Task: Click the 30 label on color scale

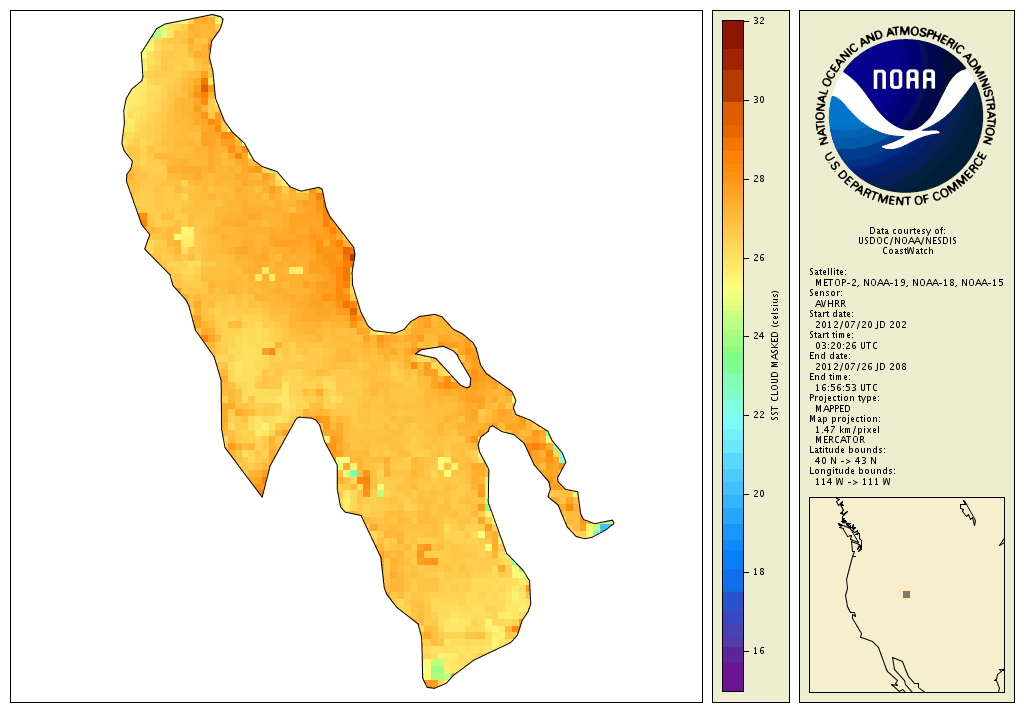Action: pos(759,100)
